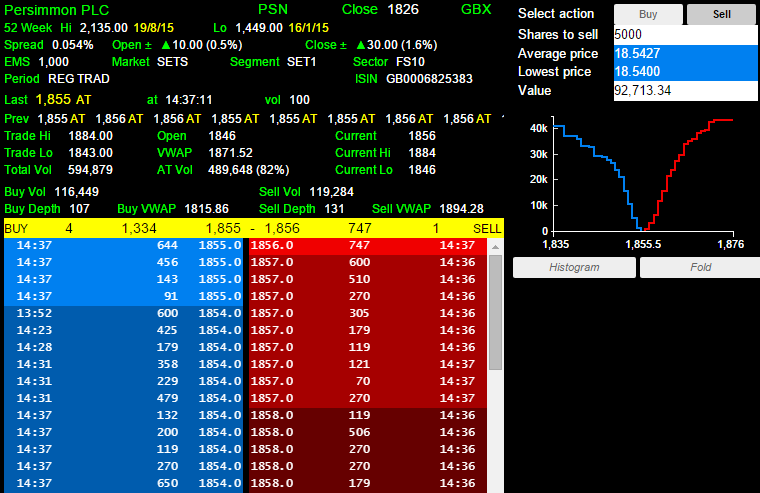
Task: Click sell order 1858.0 with volume 506
Action: coord(368,432)
